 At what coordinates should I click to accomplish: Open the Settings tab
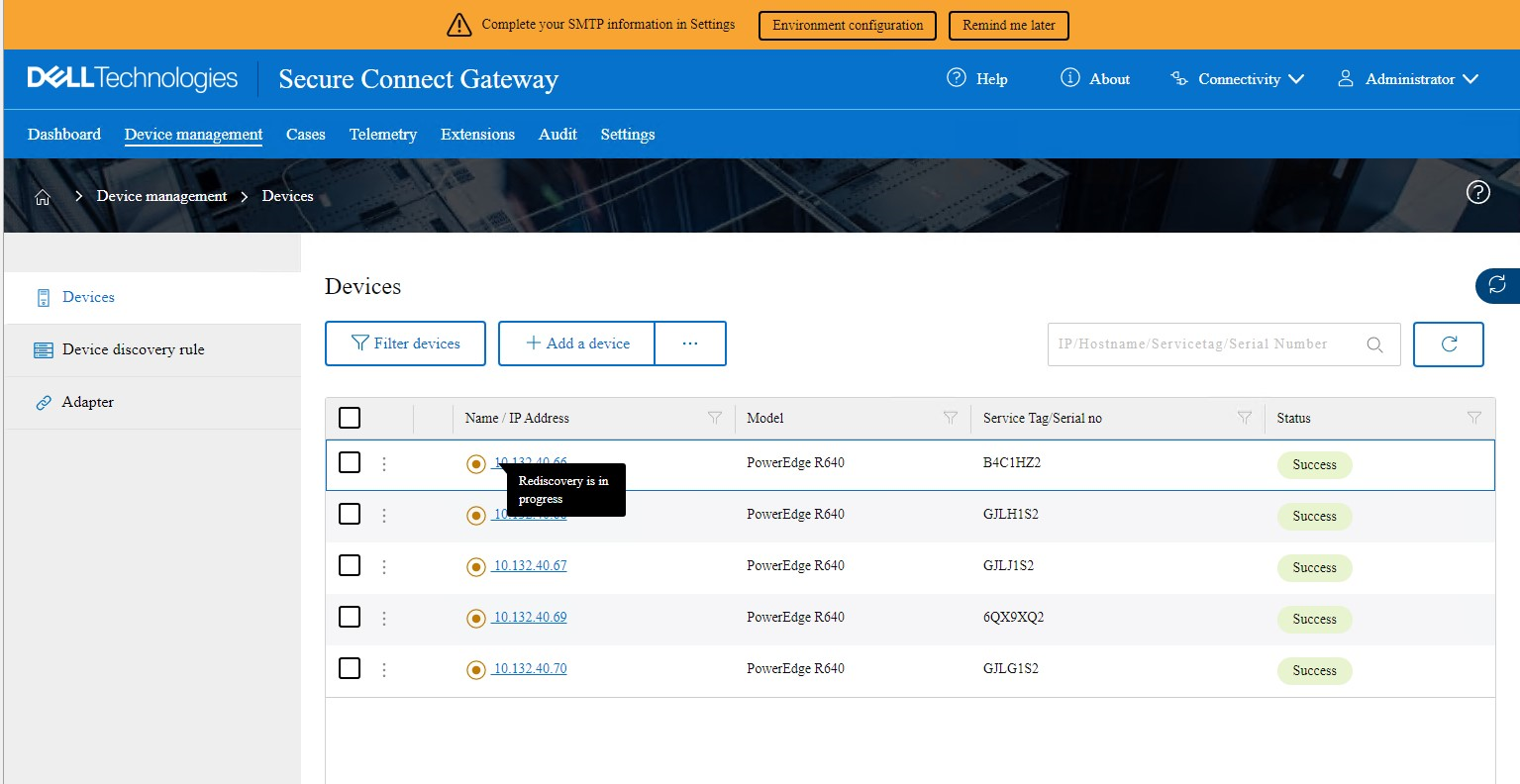pyautogui.click(x=628, y=135)
